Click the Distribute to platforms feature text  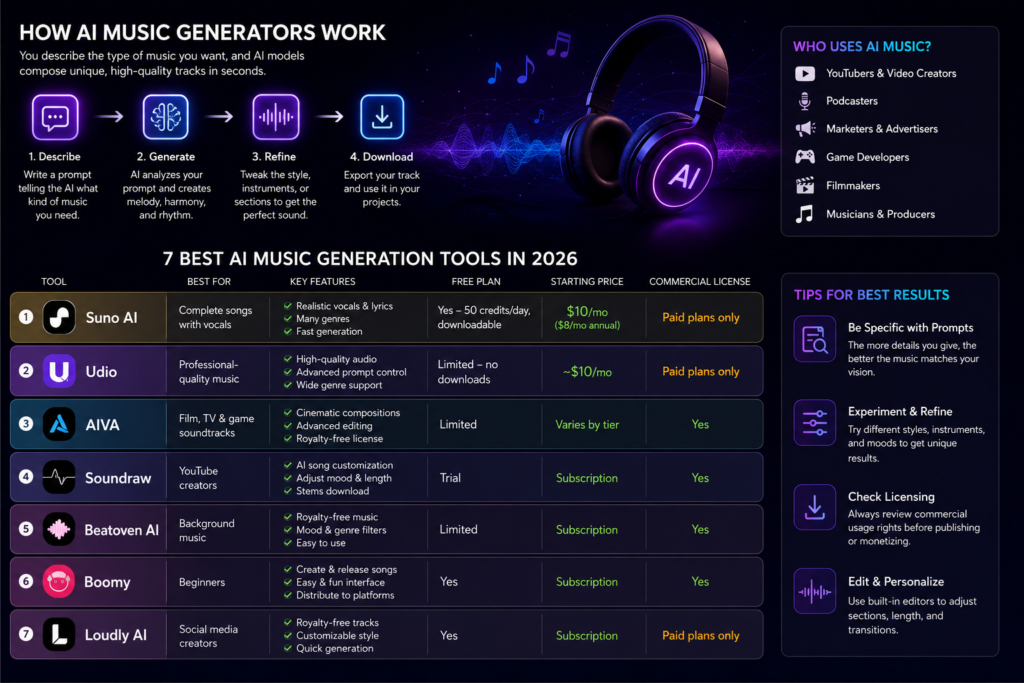pyautogui.click(x=345, y=596)
